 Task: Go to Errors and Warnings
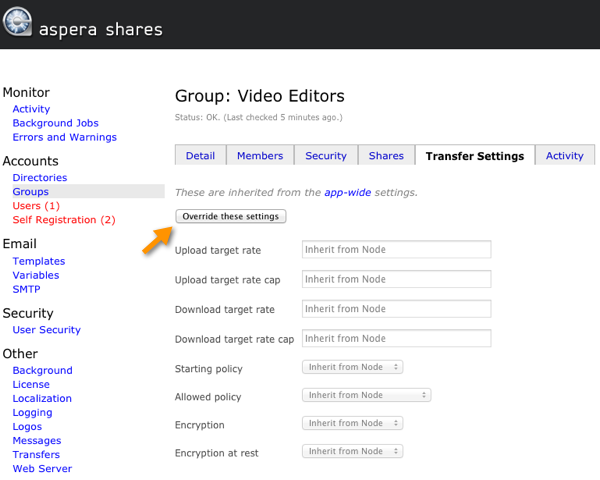[65, 137]
